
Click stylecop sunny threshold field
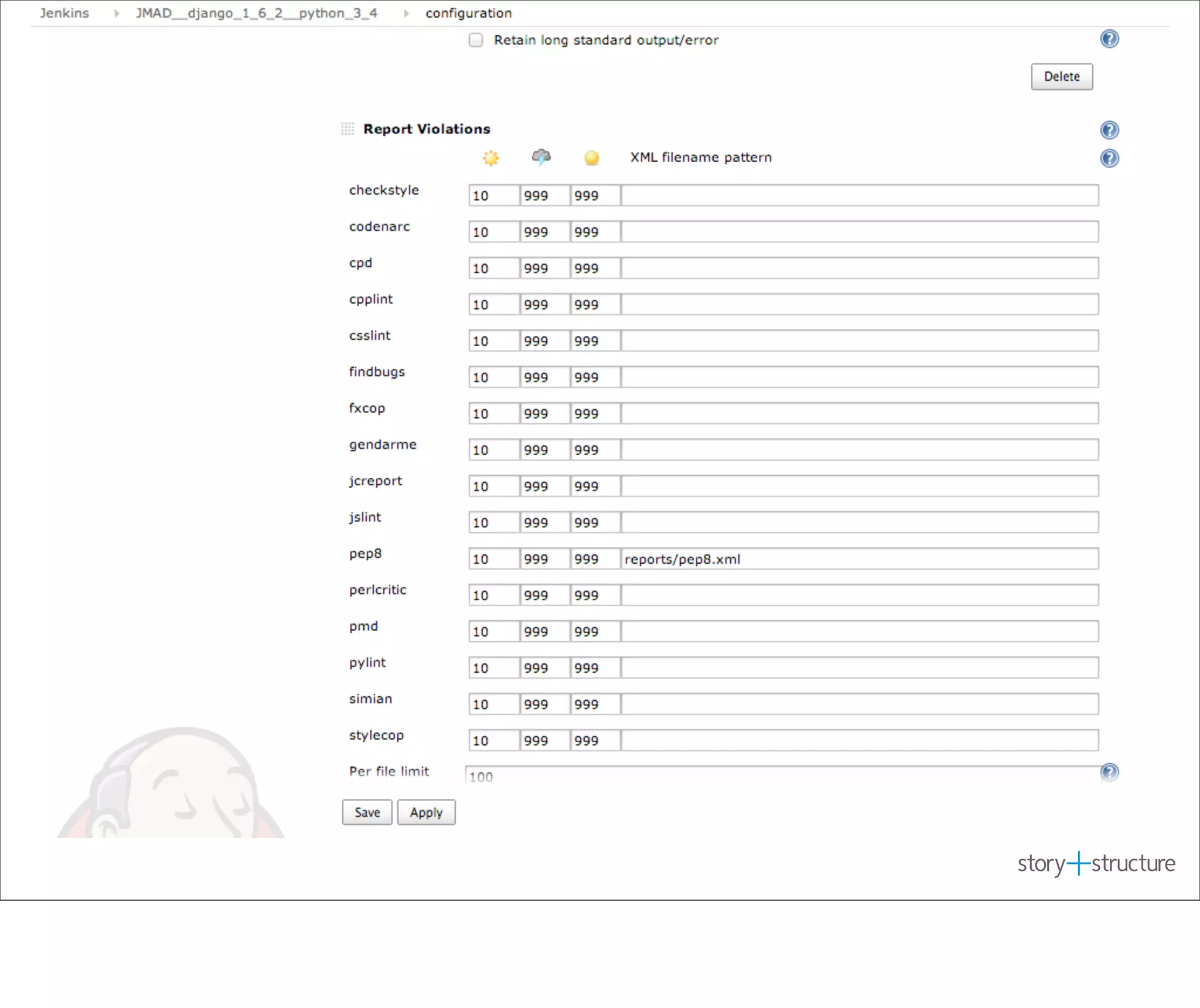coord(494,741)
